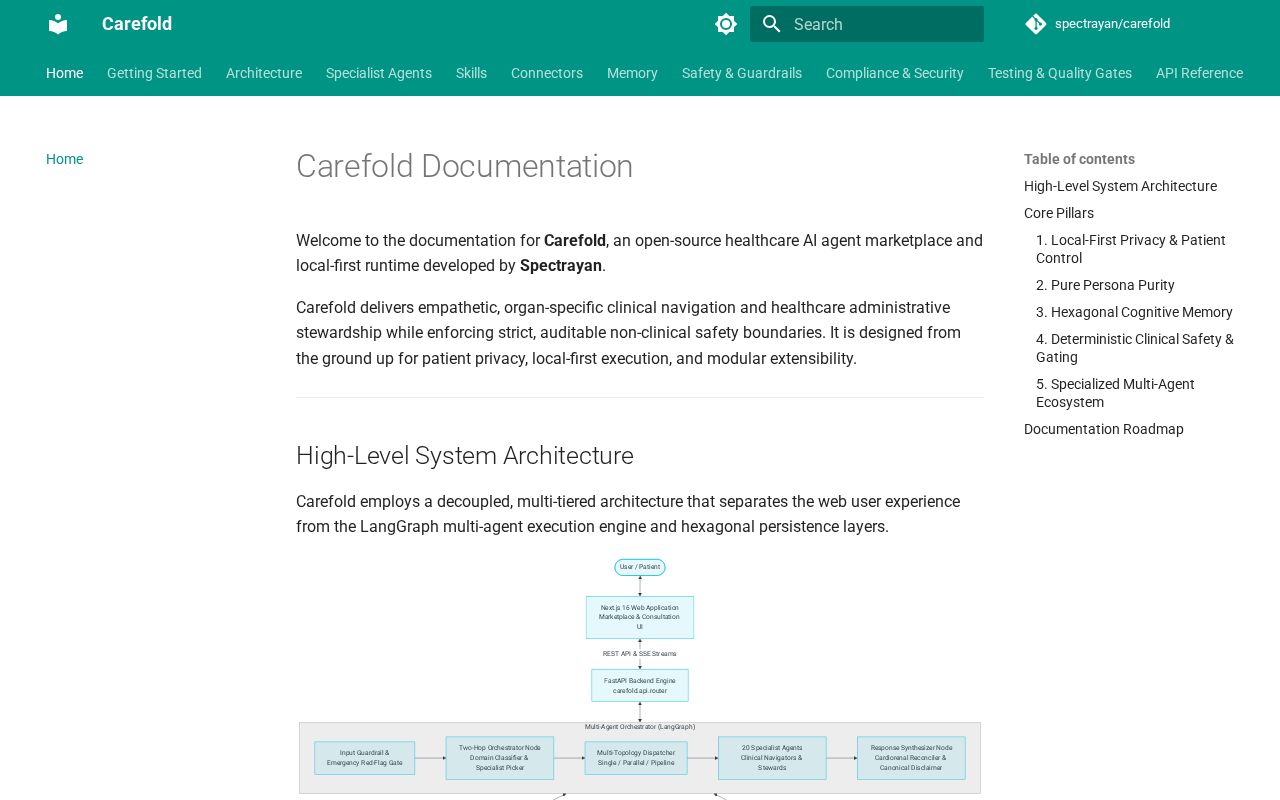Open the Getting Started tab
1280x800 pixels.
(x=154, y=73)
